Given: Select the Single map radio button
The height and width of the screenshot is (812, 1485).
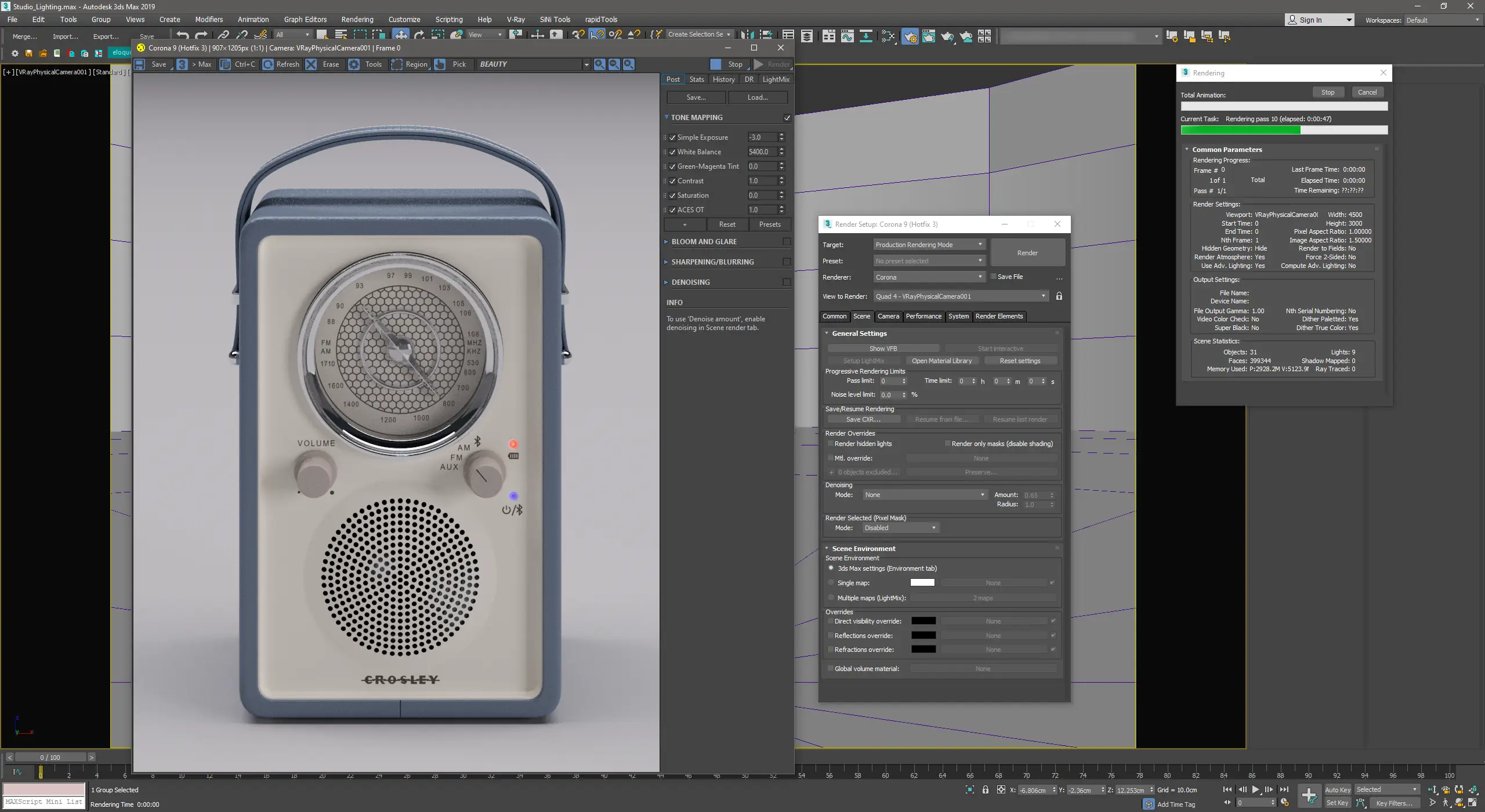Looking at the screenshot, I should [831, 583].
